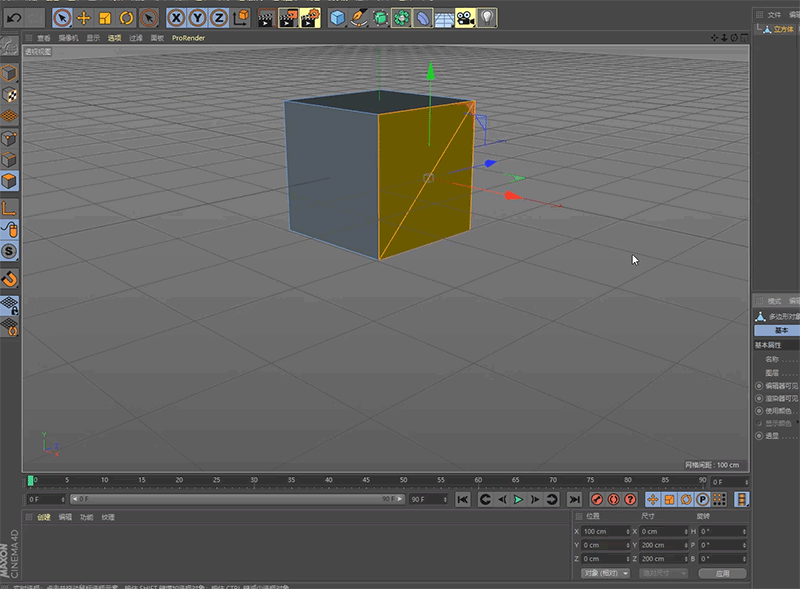This screenshot has width=800, height=589.
Task: Toggle Z axis lock
Action: pos(218,17)
